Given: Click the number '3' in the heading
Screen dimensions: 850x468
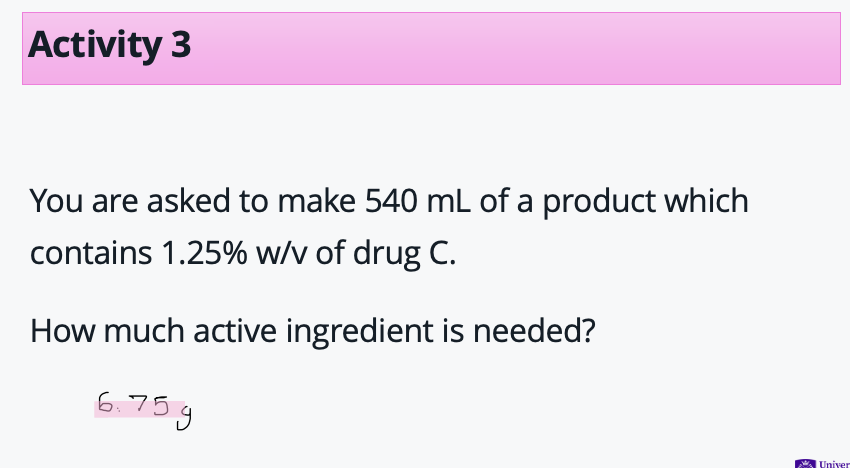Looking at the screenshot, I should (180, 45).
